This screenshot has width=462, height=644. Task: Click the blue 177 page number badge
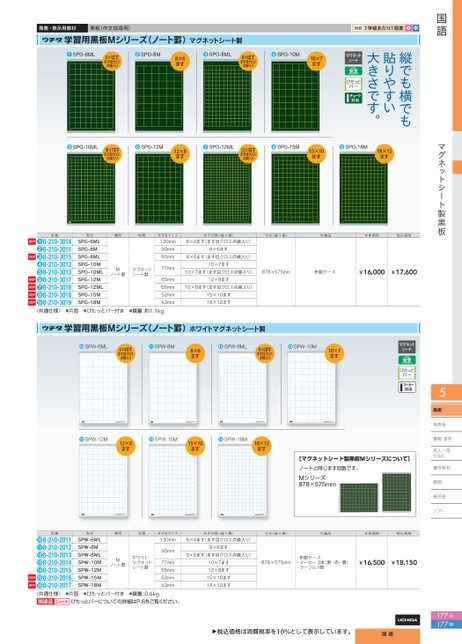446,624
